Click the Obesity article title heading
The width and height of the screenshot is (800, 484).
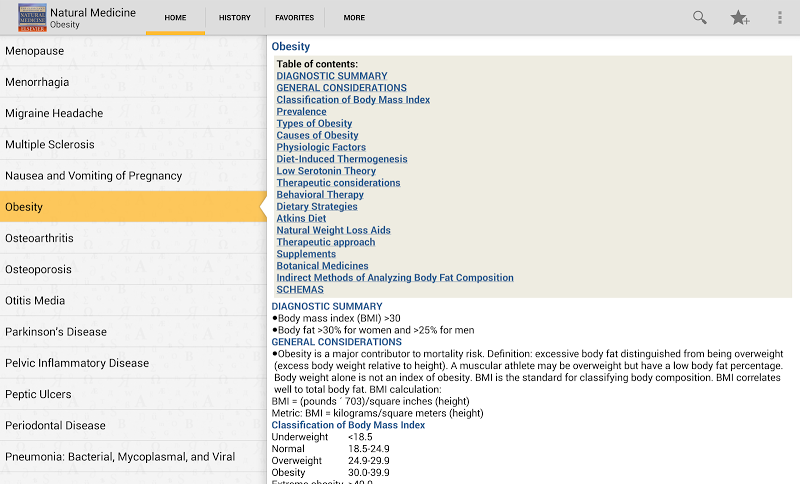[x=290, y=46]
